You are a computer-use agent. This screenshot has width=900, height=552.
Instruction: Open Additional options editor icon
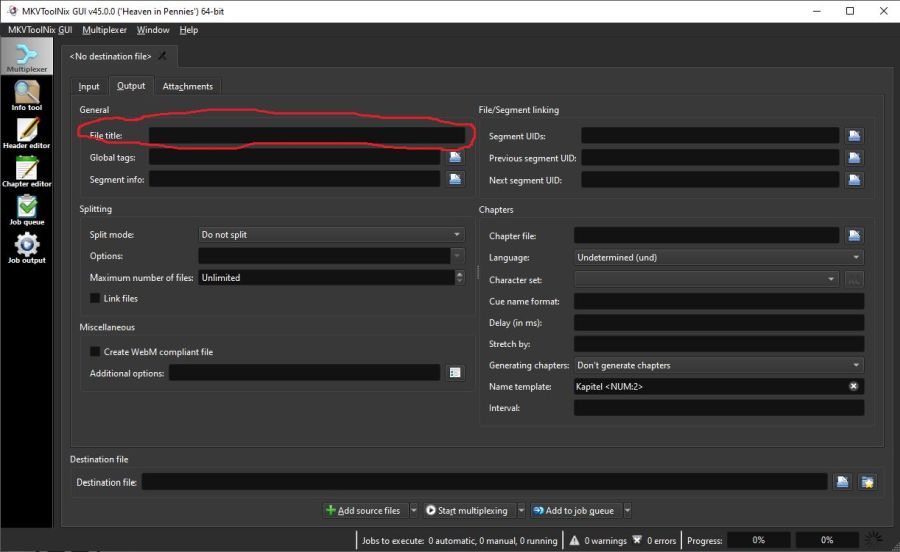point(455,373)
